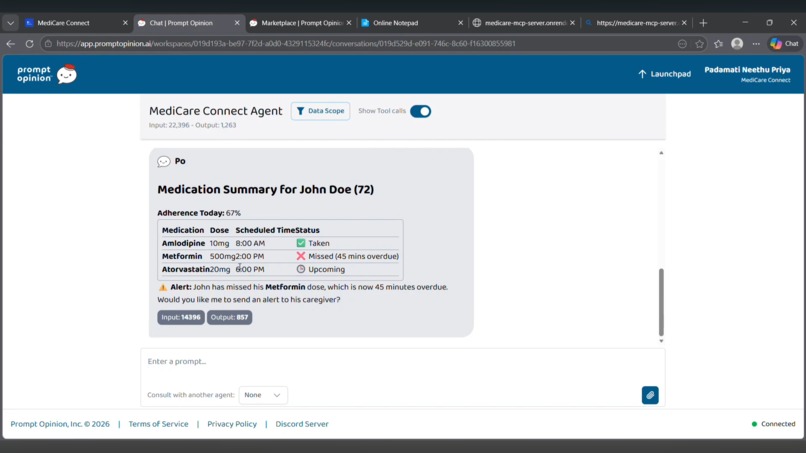Open Copilot Chat sidebar button
The height and width of the screenshot is (453, 806).
[784, 44]
